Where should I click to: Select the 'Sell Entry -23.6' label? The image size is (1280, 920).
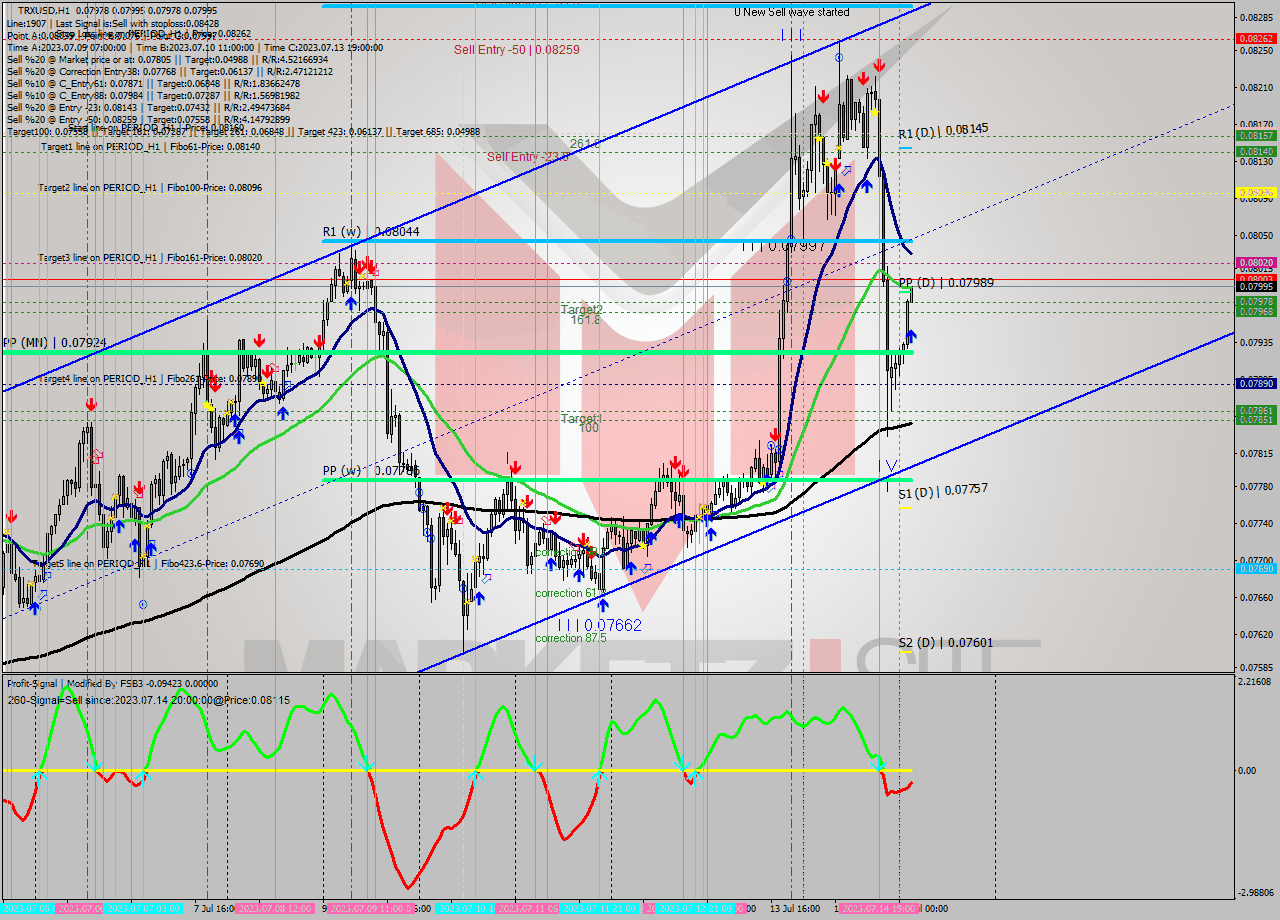(527, 156)
